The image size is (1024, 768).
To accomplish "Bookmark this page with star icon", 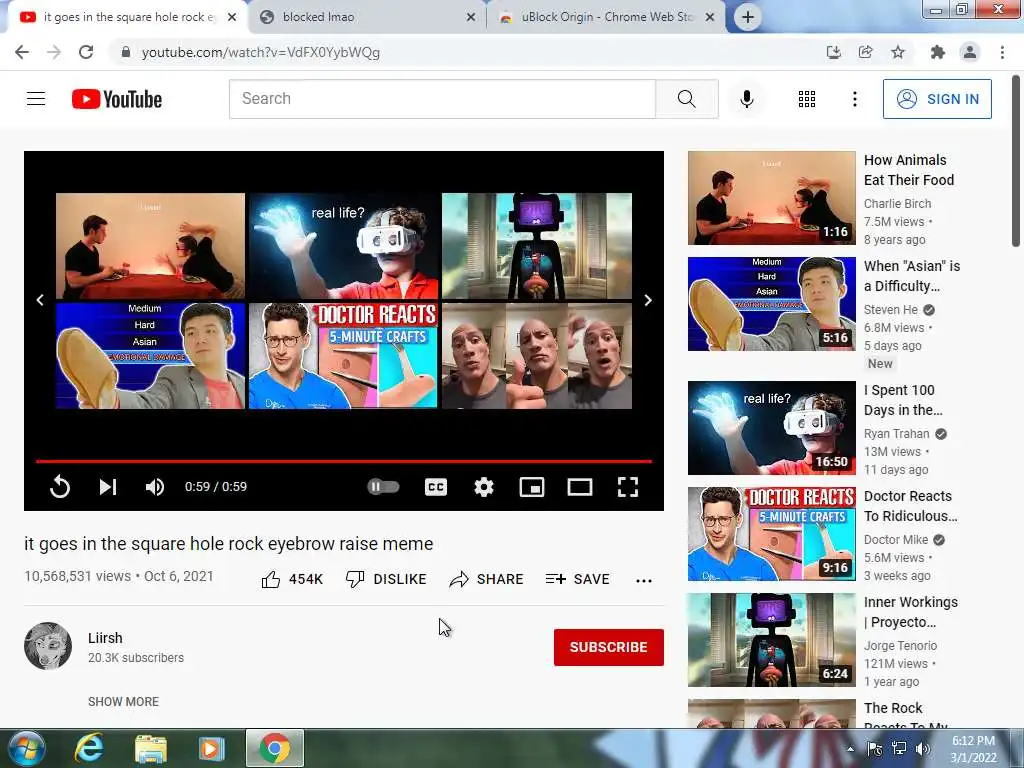I will 898,52.
